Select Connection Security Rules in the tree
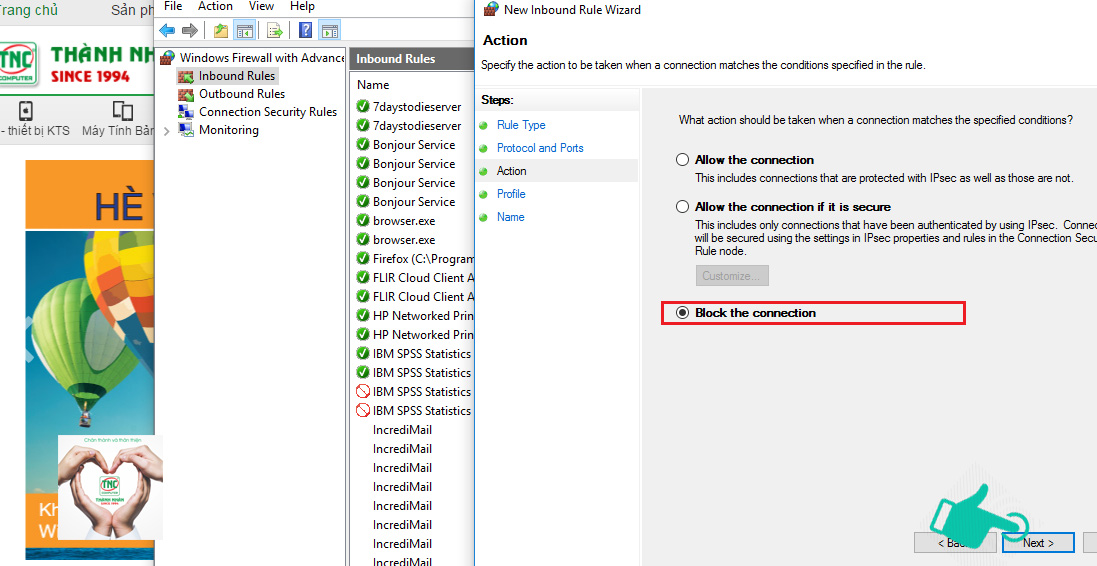Screen dimensions: 1097x566 point(267,112)
